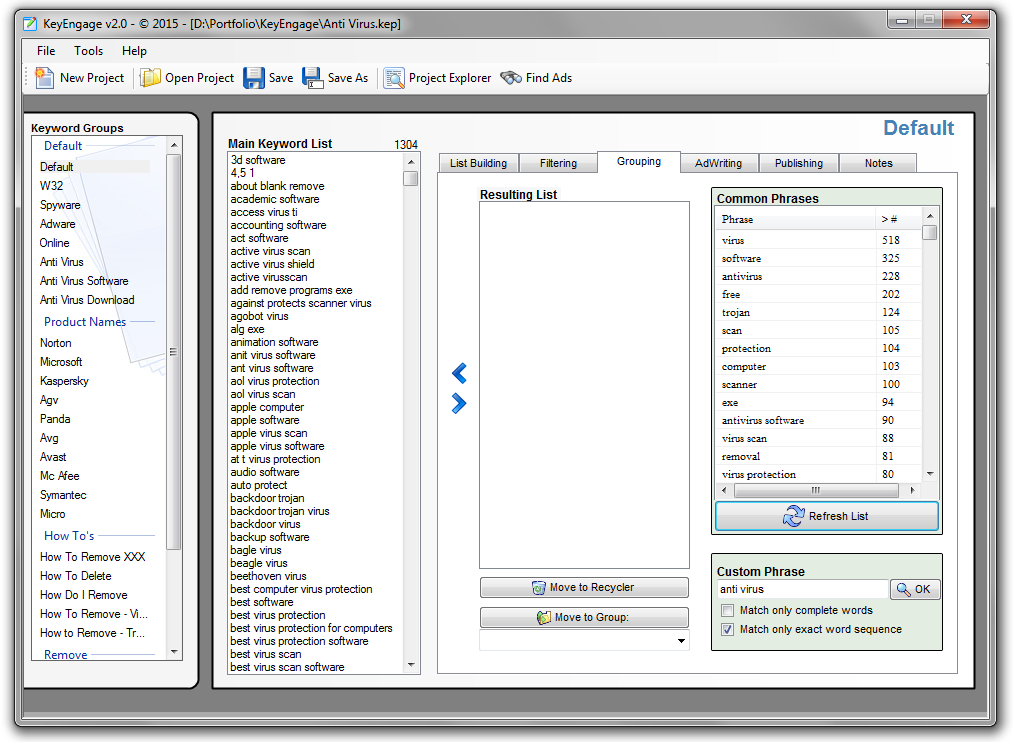Click the Common Phrases horizontal scrollbar

[x=815, y=491]
